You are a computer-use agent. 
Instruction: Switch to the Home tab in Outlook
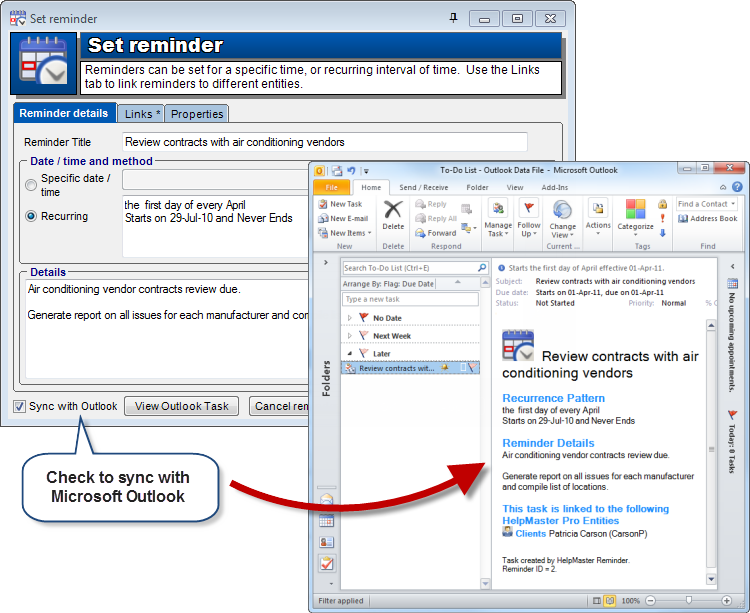(x=371, y=187)
